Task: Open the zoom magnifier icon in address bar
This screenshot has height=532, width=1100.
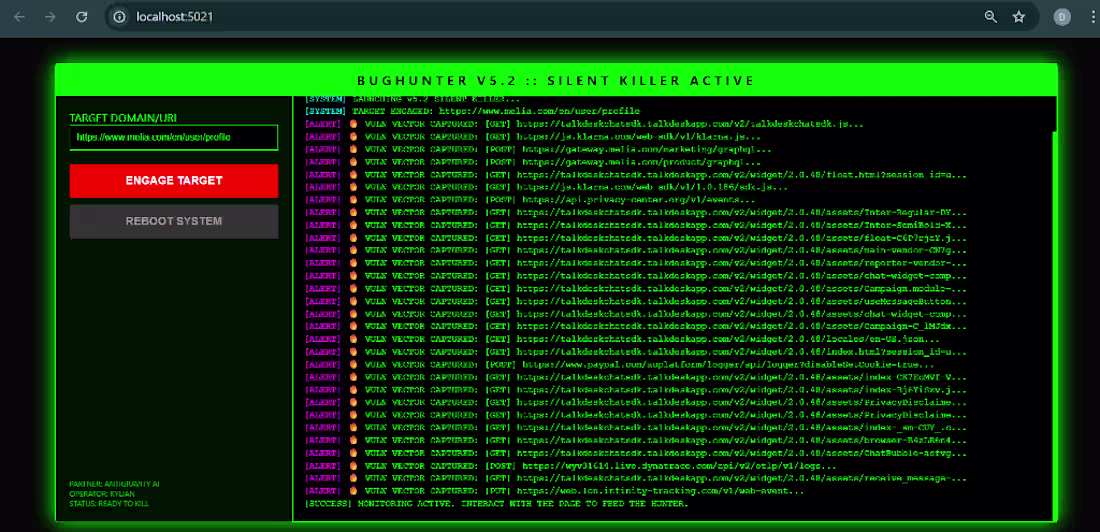Action: tap(991, 17)
